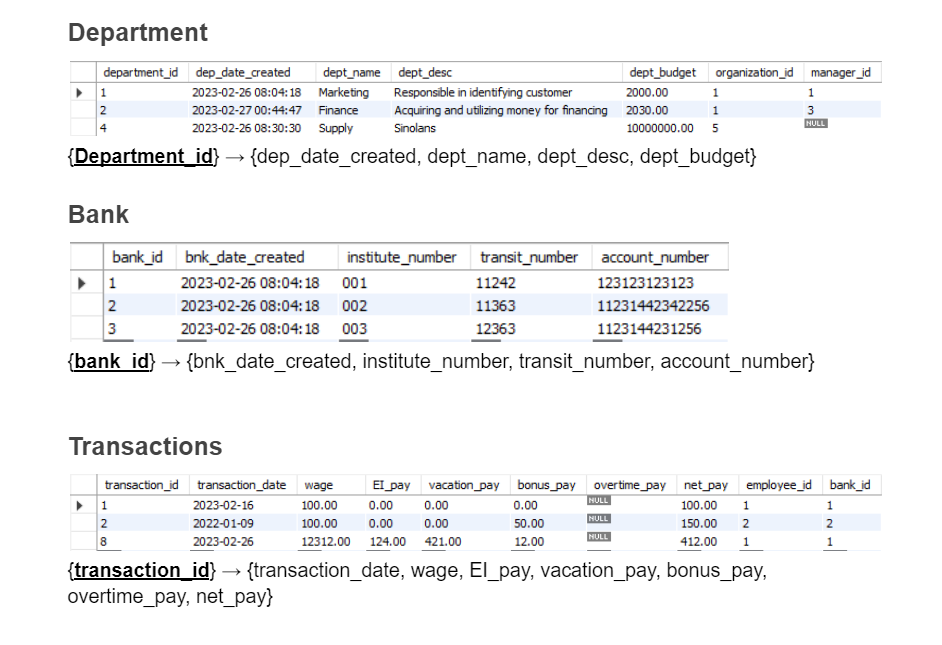942x645 pixels.
Task: Click the NULL badge in overtime_pay of transaction 8
Action: tap(597, 536)
